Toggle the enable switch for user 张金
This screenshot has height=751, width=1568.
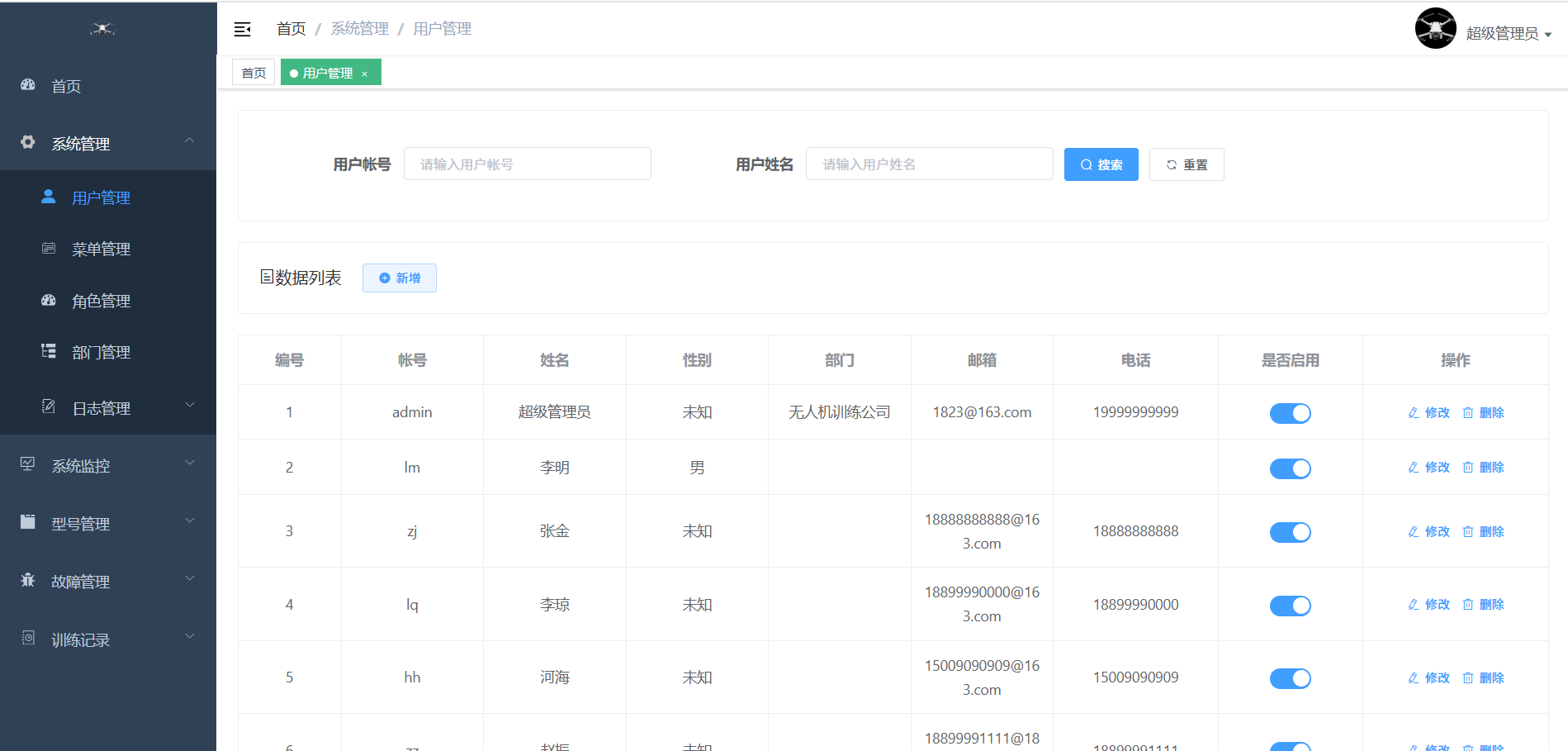coord(1290,532)
